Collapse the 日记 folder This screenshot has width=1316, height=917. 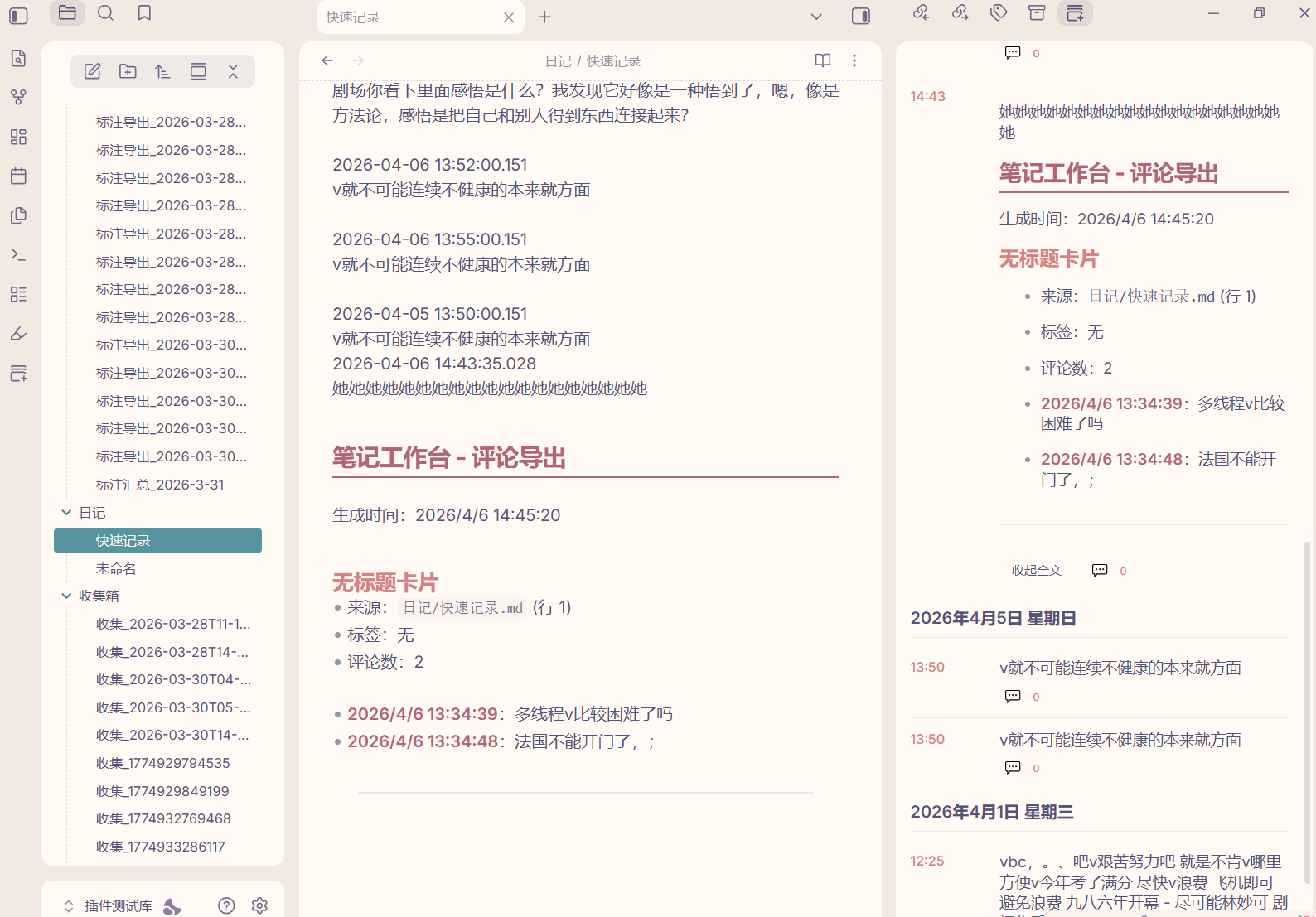66,513
